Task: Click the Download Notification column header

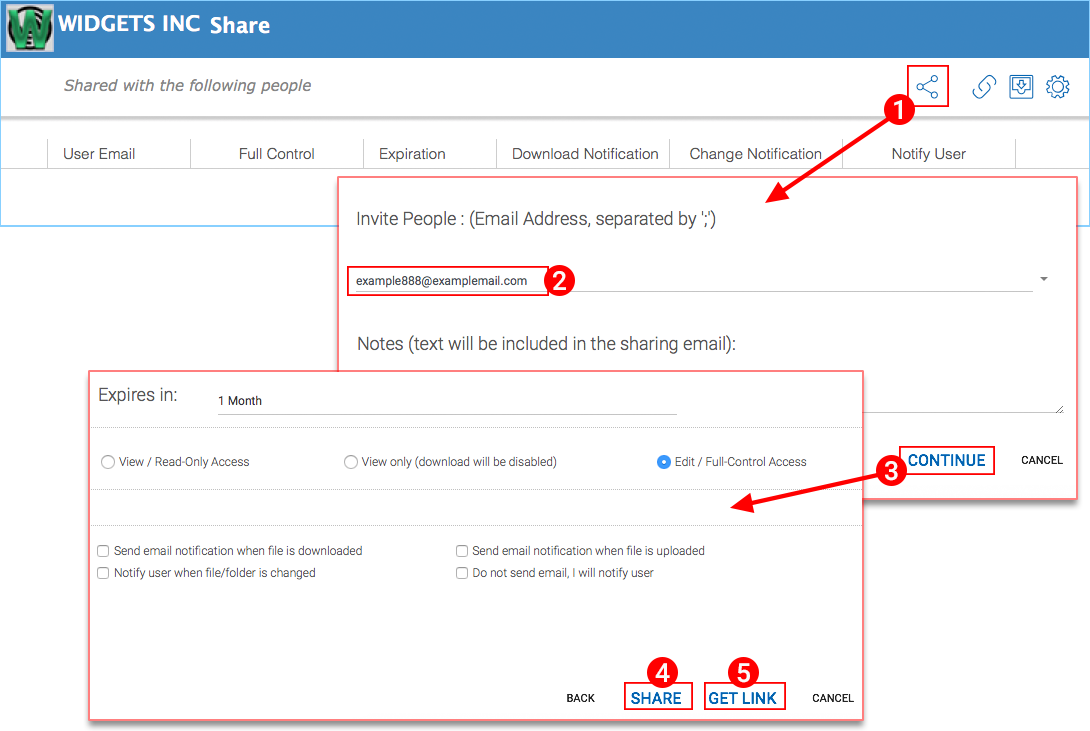Action: click(x=585, y=154)
